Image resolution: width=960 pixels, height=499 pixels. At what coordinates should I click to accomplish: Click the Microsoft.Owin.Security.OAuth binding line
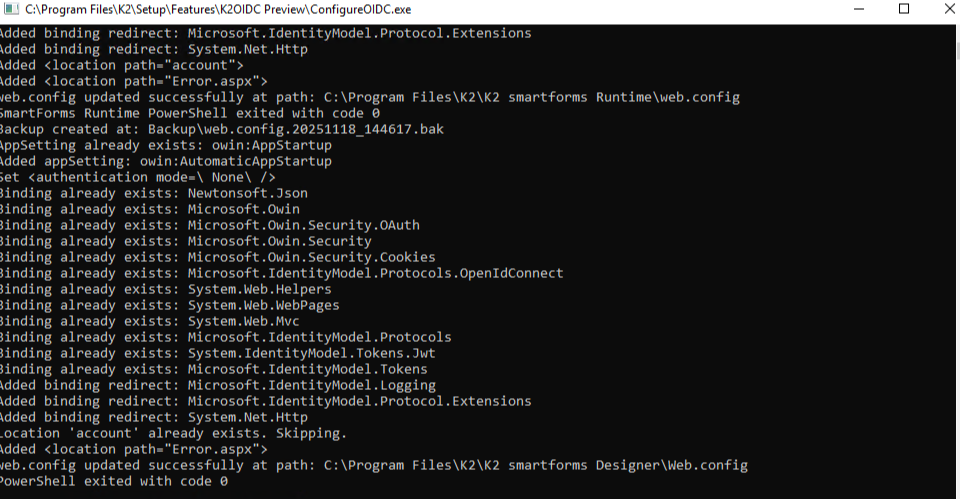click(209, 225)
